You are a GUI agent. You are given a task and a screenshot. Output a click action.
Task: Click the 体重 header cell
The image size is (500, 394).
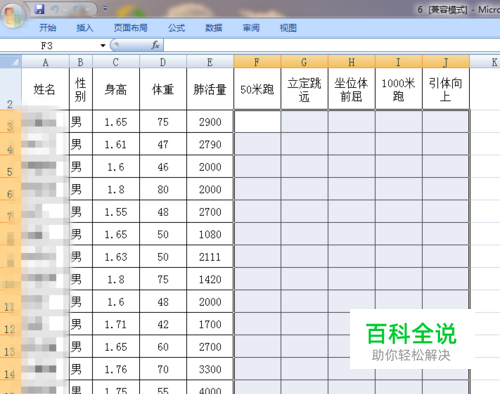pos(163,89)
